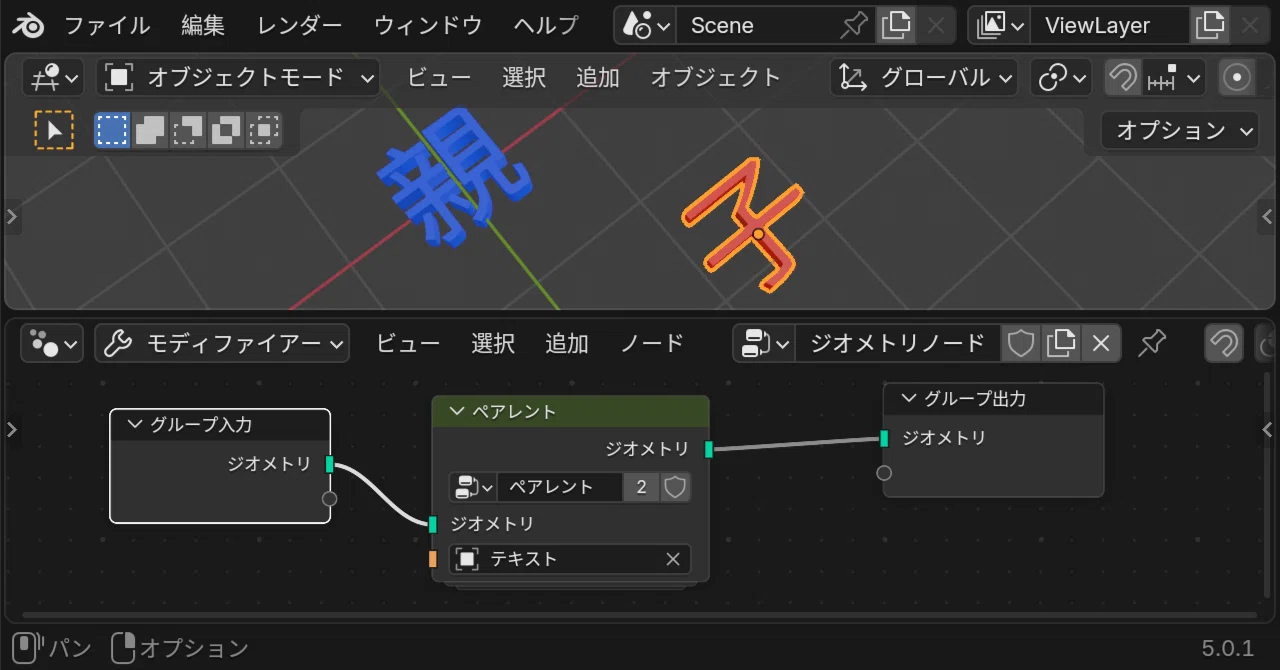The height and width of the screenshot is (670, 1280).
Task: Delete the current Scene with X button
Action: pyautogui.click(x=936, y=25)
